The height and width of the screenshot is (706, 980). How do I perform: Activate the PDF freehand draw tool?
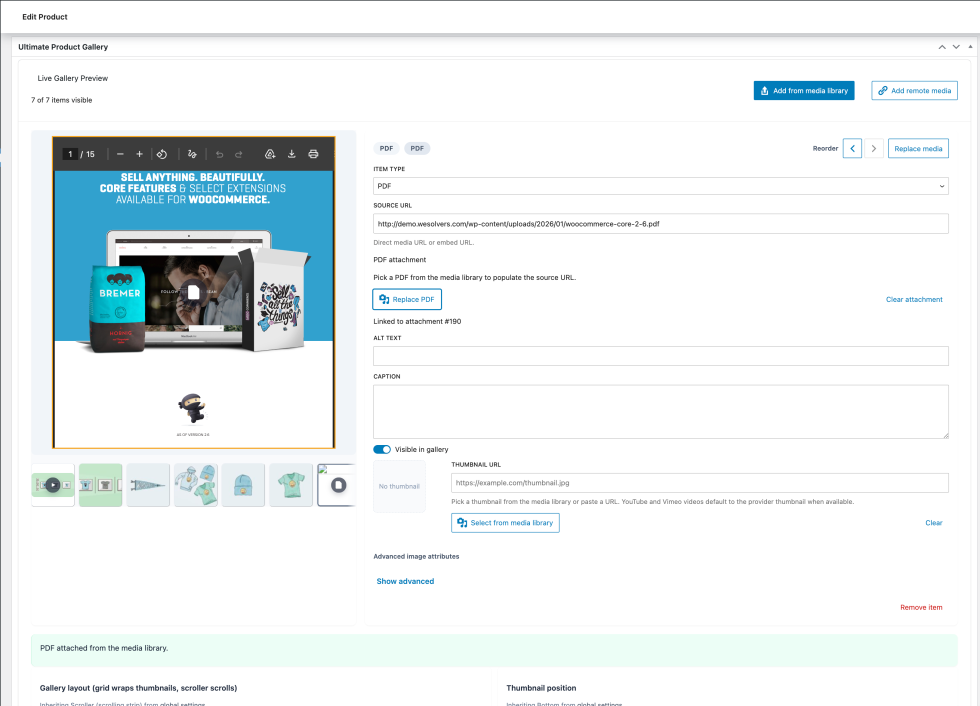pos(192,154)
